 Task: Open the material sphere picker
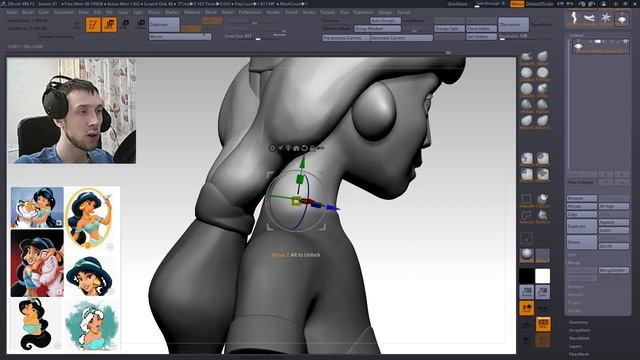coord(527,255)
